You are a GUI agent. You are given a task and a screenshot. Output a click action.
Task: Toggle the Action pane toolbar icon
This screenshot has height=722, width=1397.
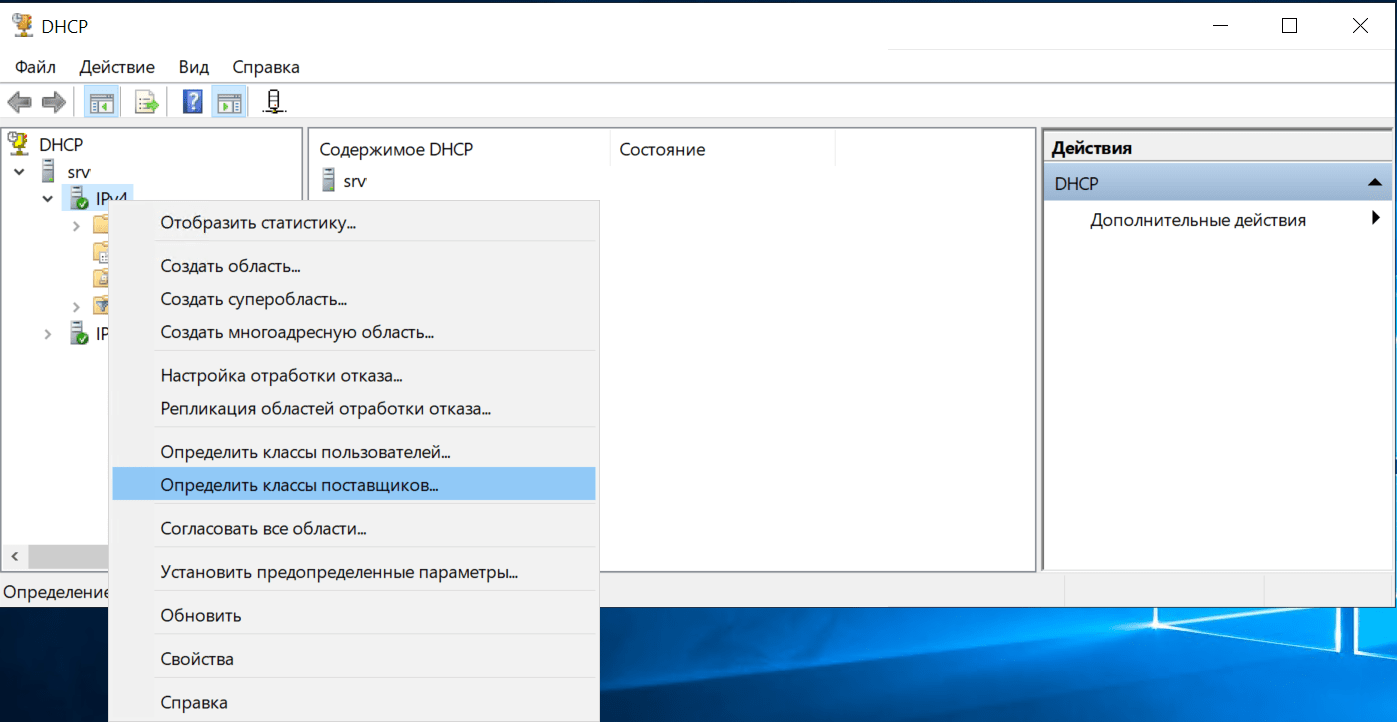230,102
